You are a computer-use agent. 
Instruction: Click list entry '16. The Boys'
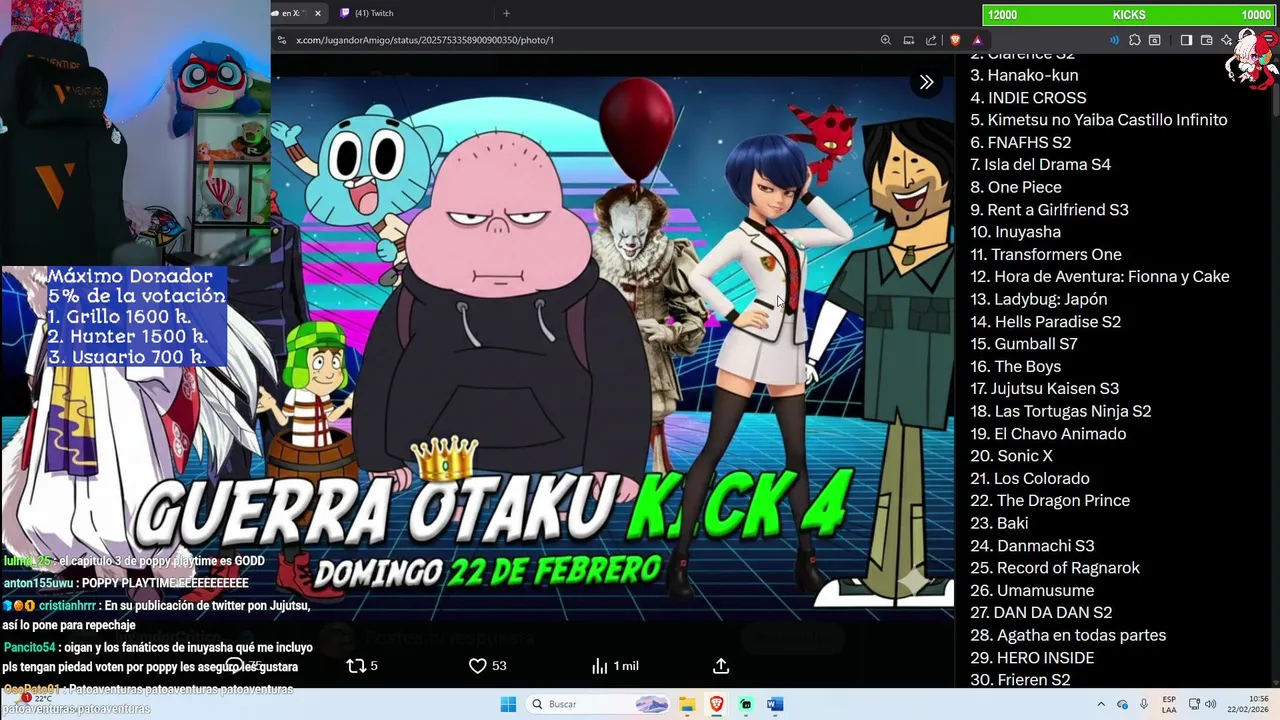pos(1016,366)
